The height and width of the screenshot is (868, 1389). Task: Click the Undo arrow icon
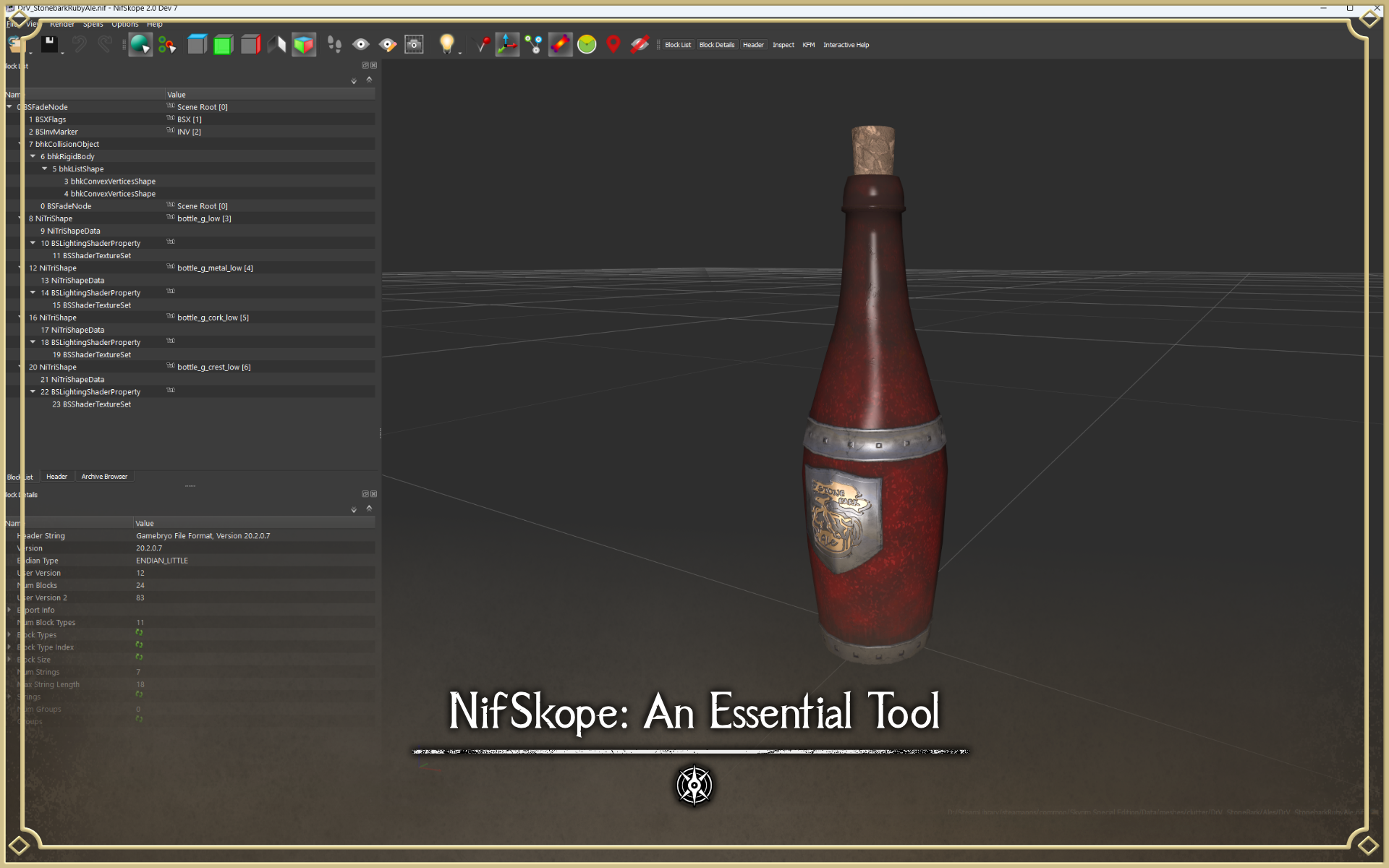(x=79, y=44)
